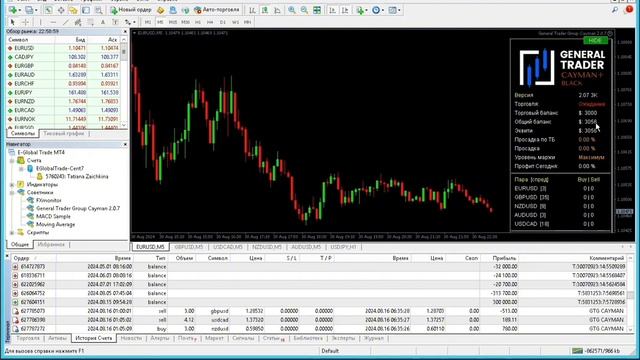This screenshot has width=640, height=360.
Task: Open the Тиковый график tab
Action: pos(63,133)
